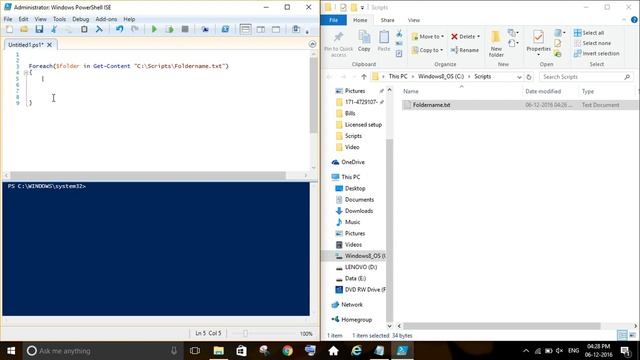Image resolution: width=640 pixels, height=360 pixels.
Task: Adjust the zoom slider in PowerShell ISE
Action: pyautogui.click(x=245, y=333)
